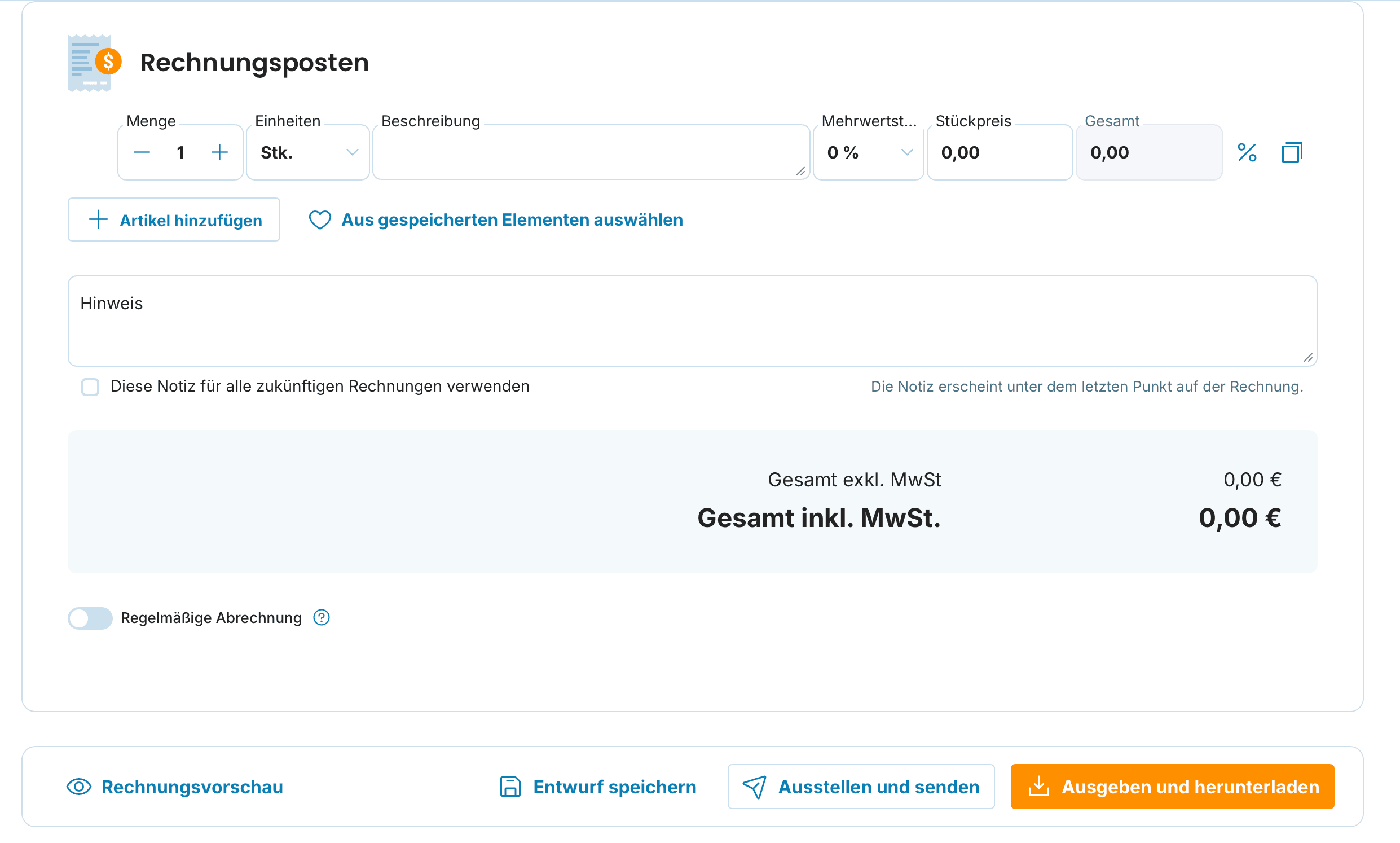1400x843 pixels.
Task: Click the Menge quantity value field
Action: [180, 152]
